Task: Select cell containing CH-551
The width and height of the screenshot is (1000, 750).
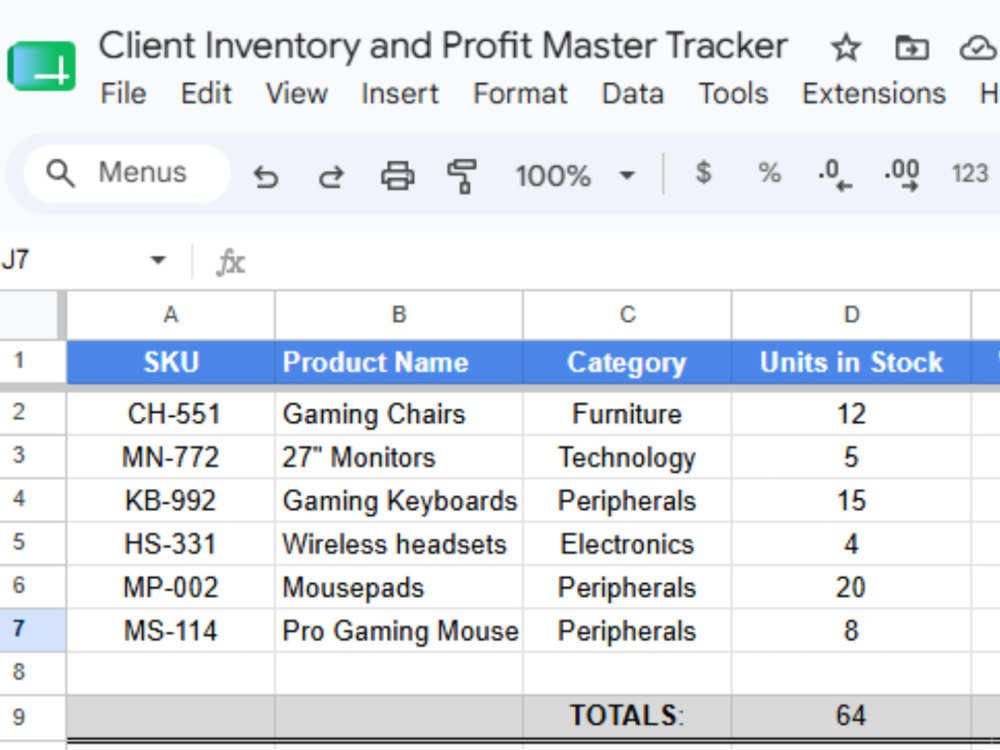Action: point(171,414)
